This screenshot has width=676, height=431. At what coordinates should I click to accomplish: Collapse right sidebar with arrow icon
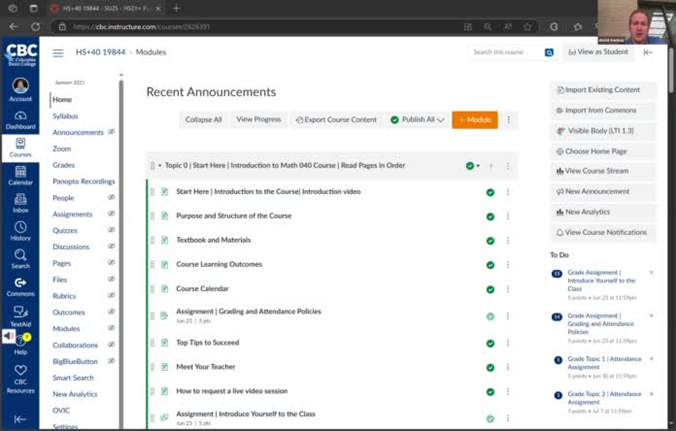point(648,52)
